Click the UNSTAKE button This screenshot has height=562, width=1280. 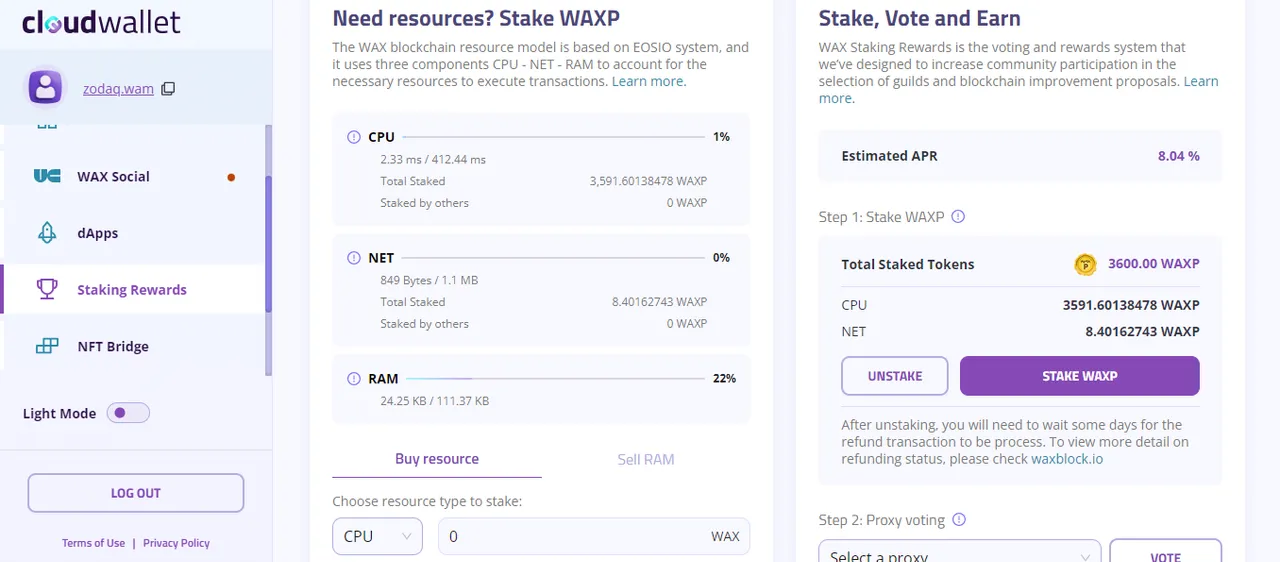pos(895,376)
